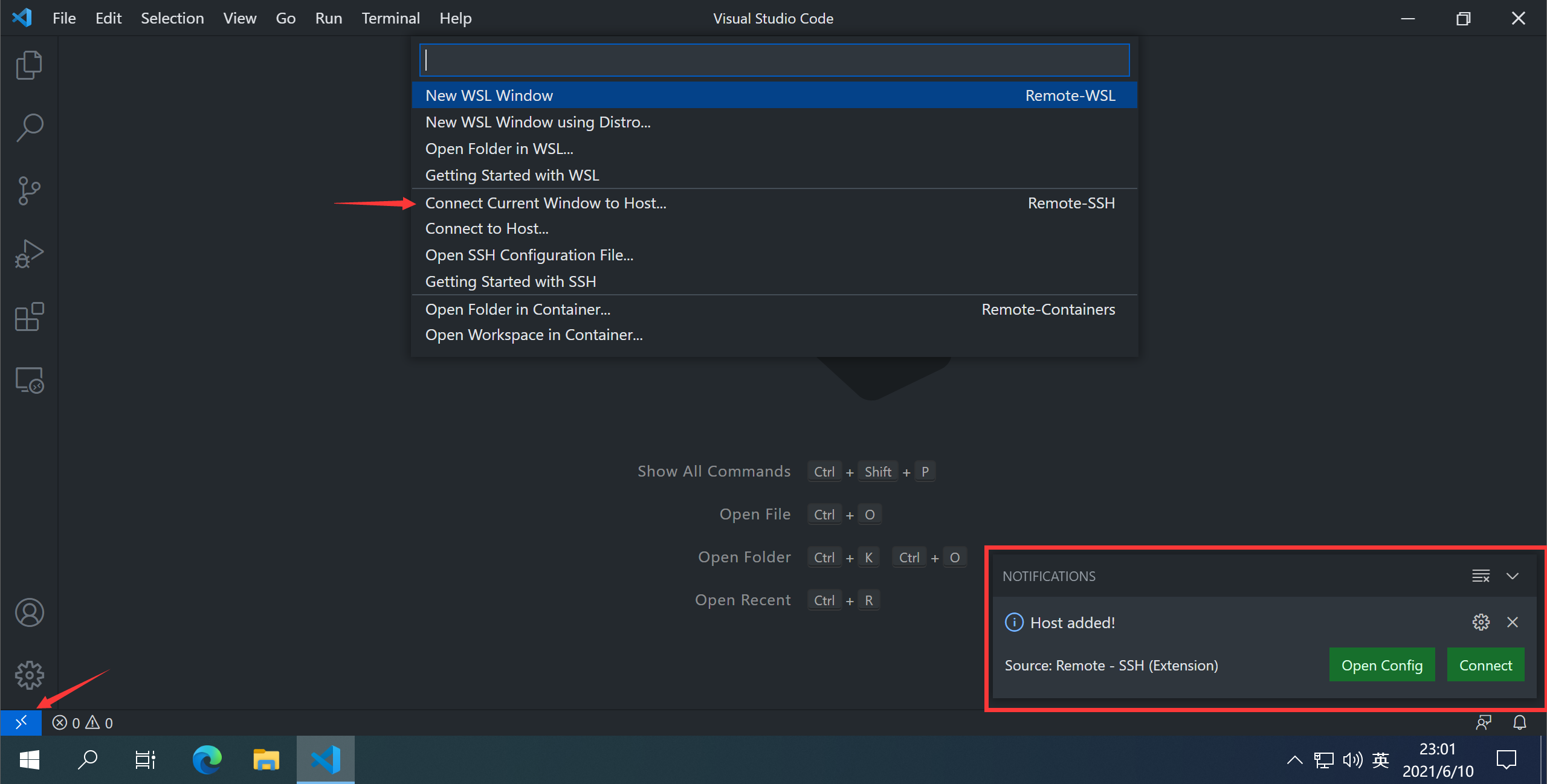1547x784 pixels.
Task: Click the Search icon in sidebar
Action: [x=27, y=127]
